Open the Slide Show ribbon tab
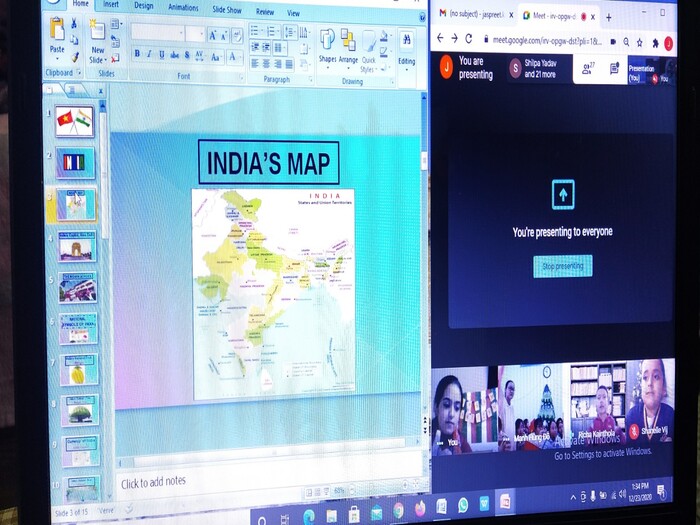The height and width of the screenshot is (525, 700). 226,9
